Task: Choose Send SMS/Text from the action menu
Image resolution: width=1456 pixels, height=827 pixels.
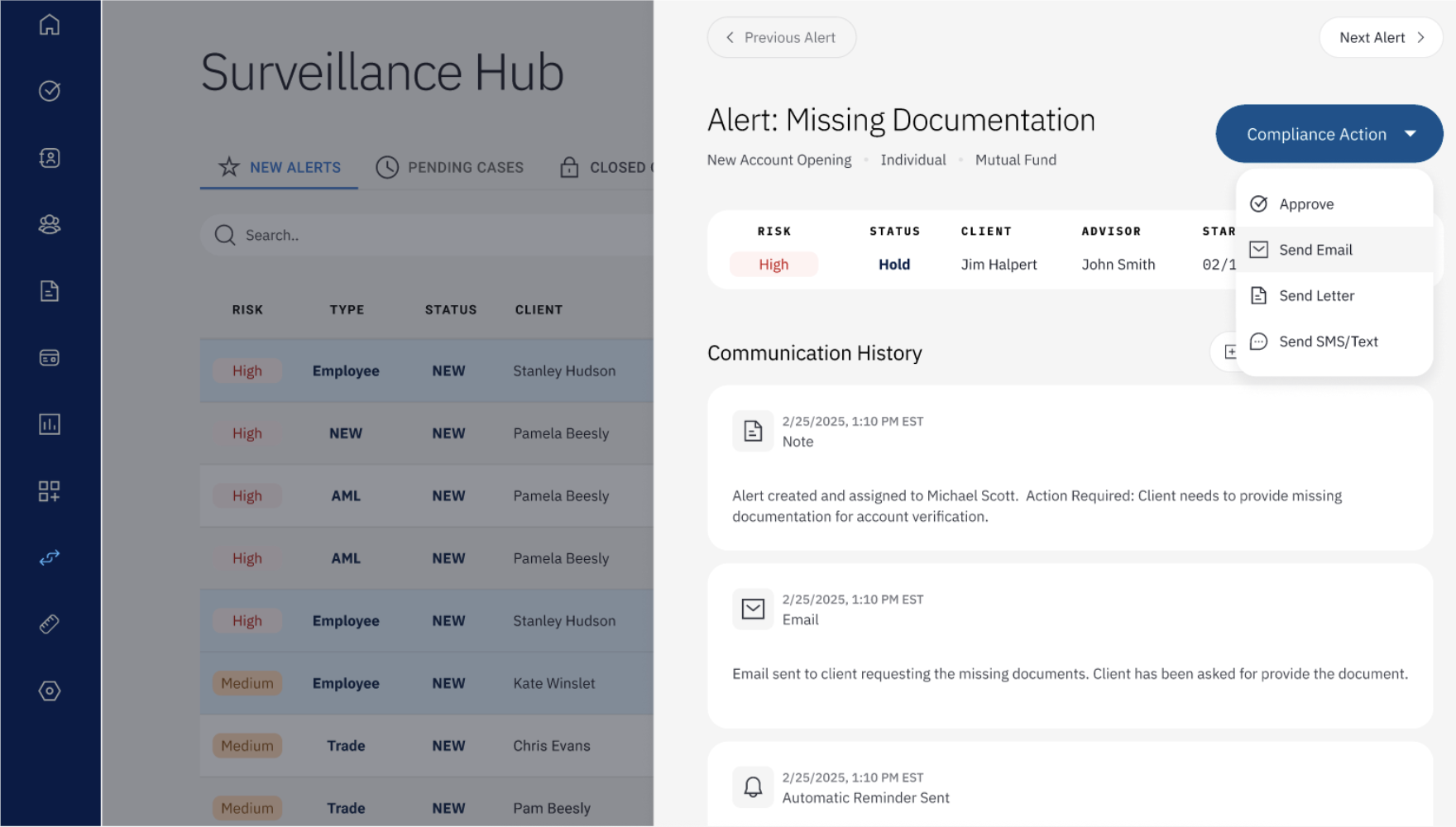Action: (x=1334, y=342)
